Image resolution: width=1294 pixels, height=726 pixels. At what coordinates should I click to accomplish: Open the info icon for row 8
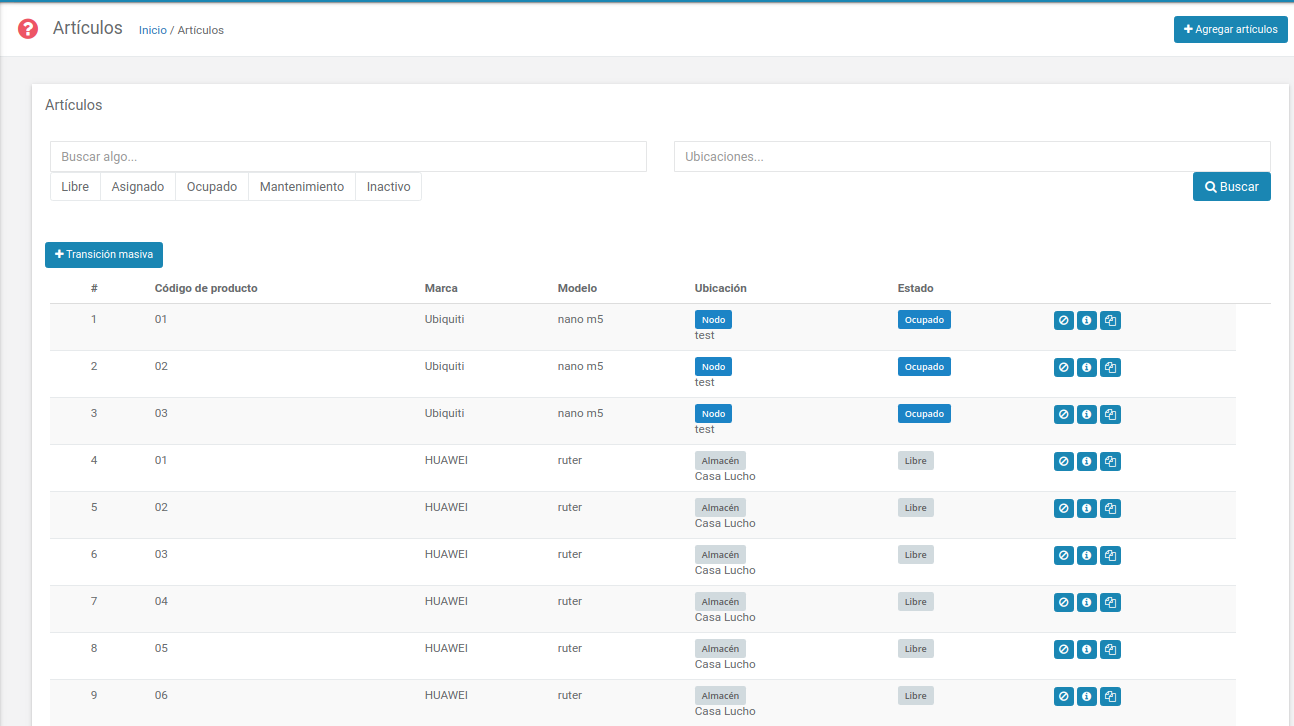tap(1087, 650)
